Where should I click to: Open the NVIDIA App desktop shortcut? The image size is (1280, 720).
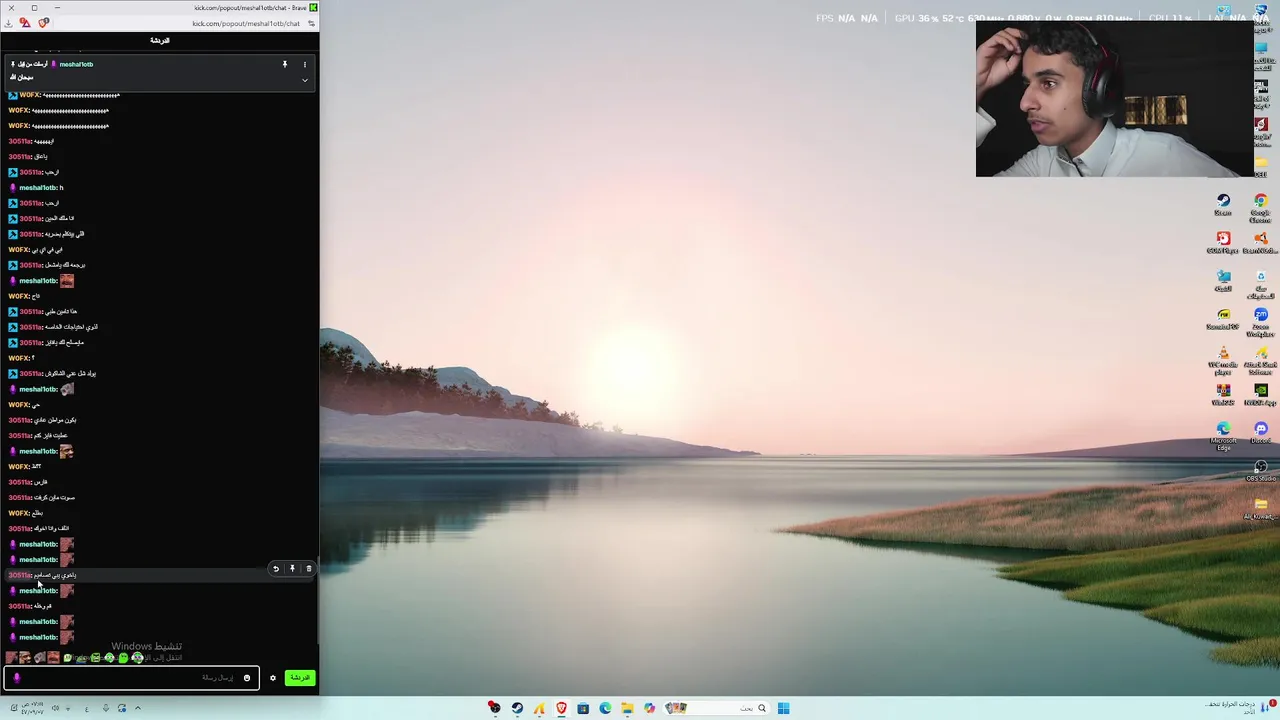(1260, 394)
